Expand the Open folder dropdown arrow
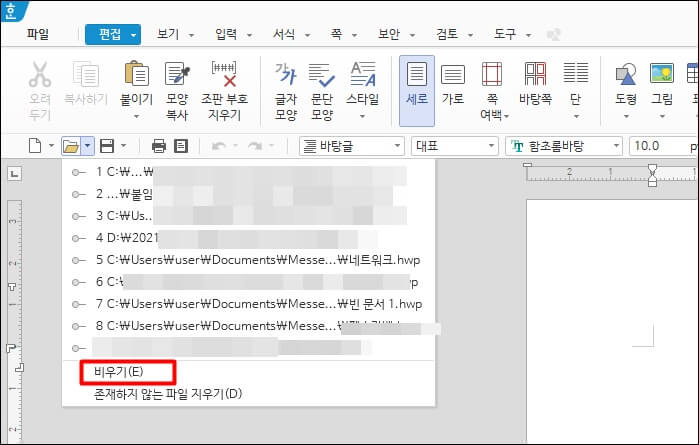699x445 pixels. coord(88,146)
